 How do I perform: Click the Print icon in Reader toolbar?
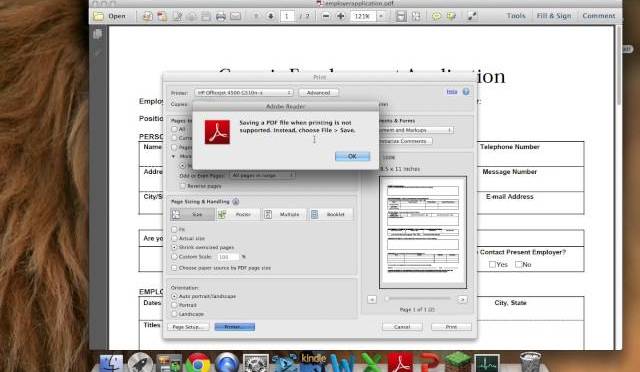pos(221,16)
